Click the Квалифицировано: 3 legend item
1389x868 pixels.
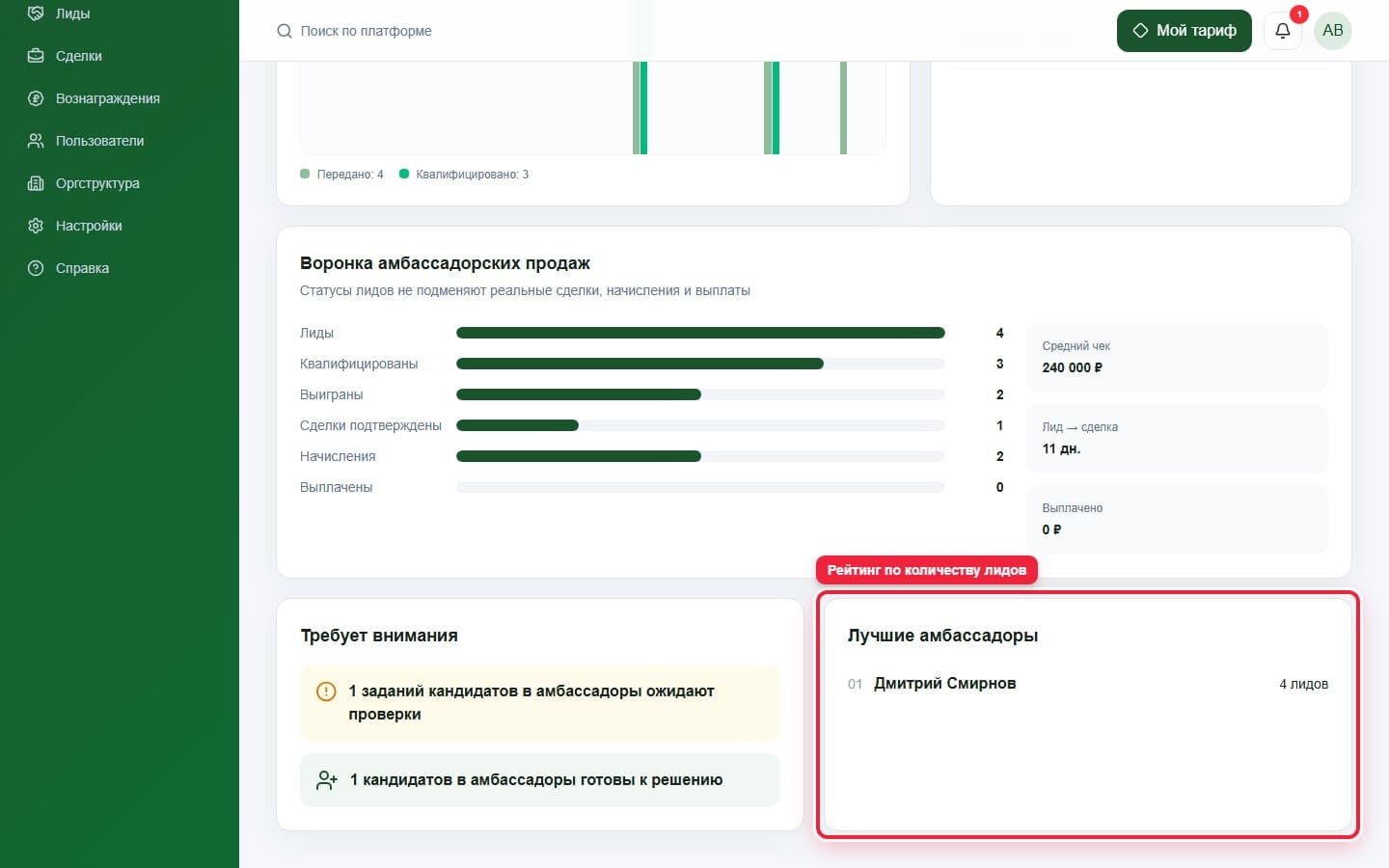coord(464,175)
